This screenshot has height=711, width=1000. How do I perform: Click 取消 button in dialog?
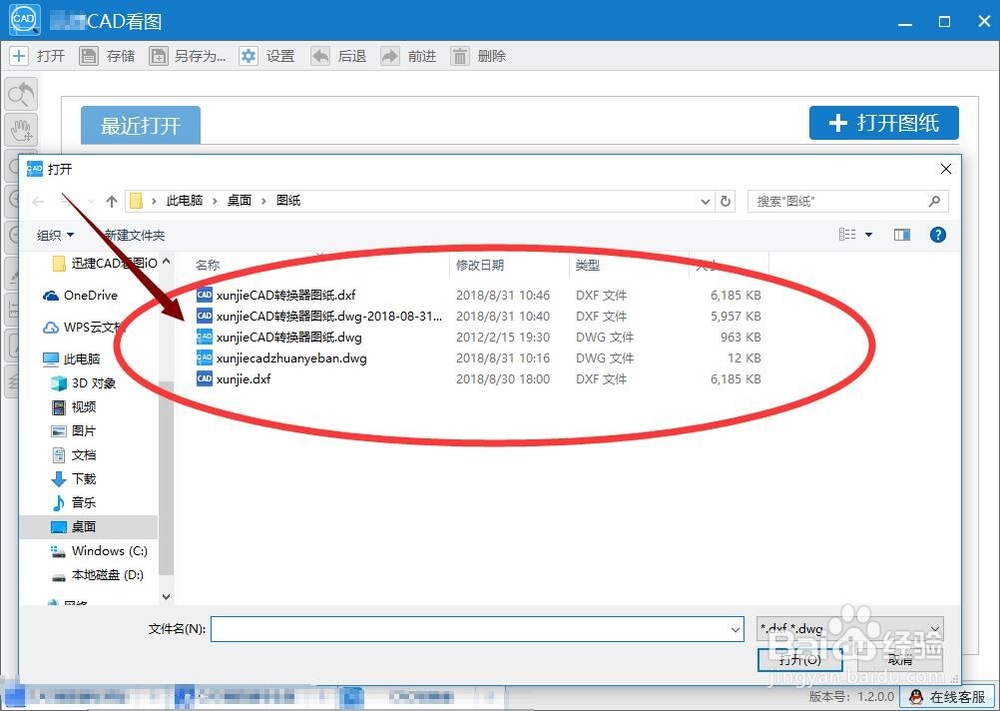900,659
